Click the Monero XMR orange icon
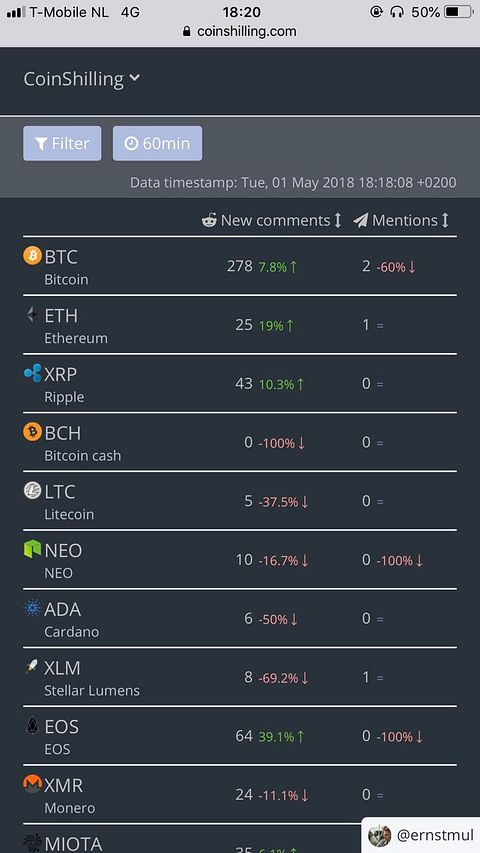 (x=32, y=784)
